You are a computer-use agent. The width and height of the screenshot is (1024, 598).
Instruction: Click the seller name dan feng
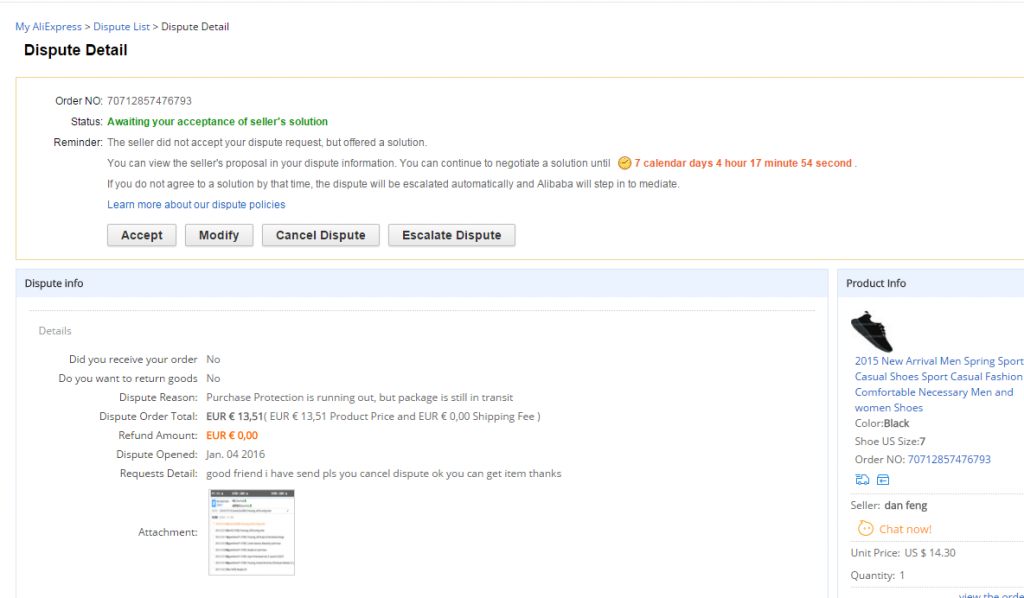tap(905, 505)
